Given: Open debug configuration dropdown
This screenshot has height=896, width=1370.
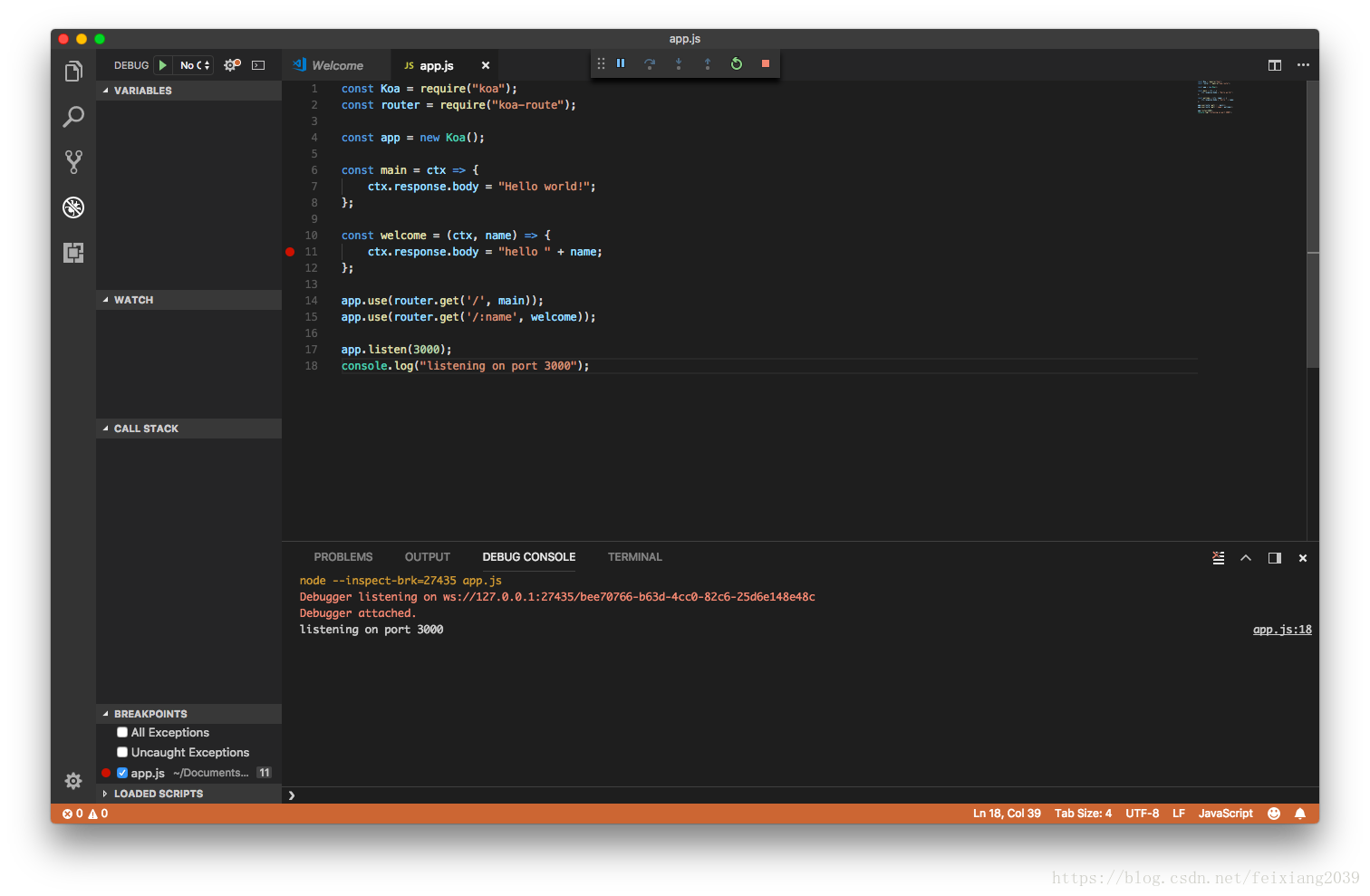Looking at the screenshot, I should pyautogui.click(x=195, y=65).
